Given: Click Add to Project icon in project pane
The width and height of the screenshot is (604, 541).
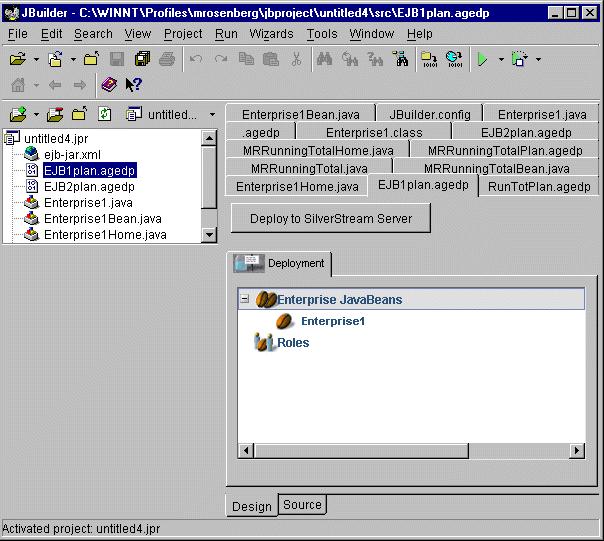Looking at the screenshot, I should pos(18,114).
